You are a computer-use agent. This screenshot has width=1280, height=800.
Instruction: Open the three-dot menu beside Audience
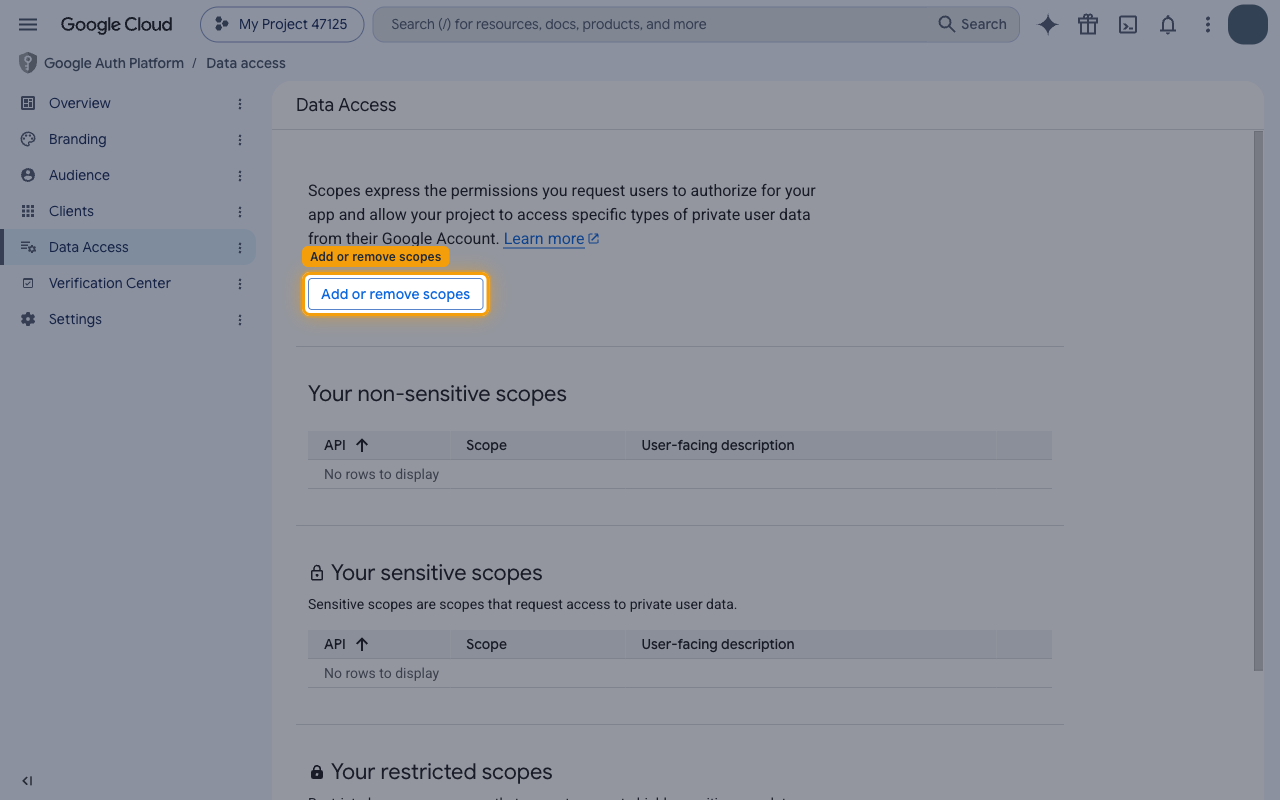tap(240, 175)
